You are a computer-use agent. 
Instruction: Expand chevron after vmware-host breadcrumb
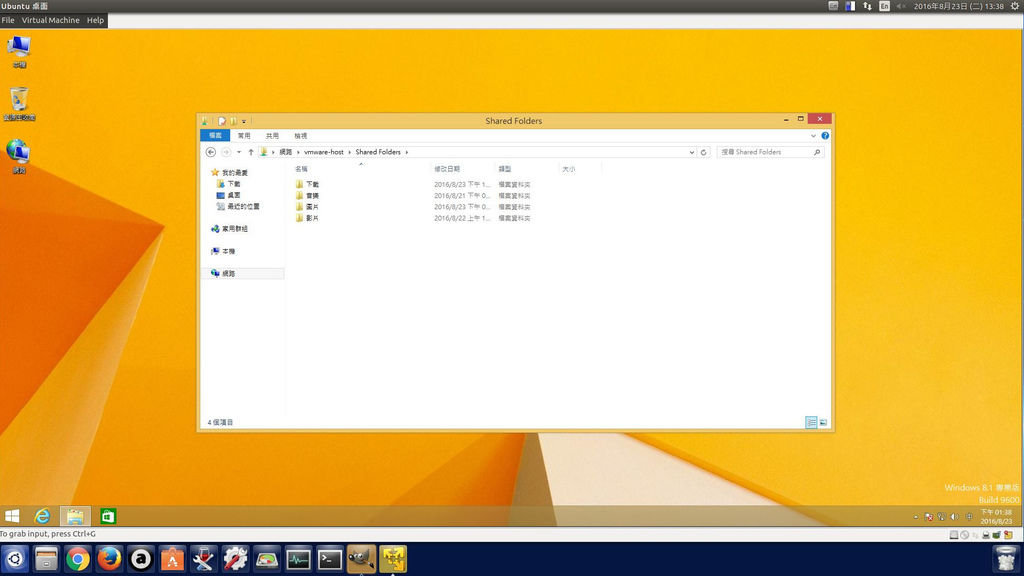pos(349,152)
